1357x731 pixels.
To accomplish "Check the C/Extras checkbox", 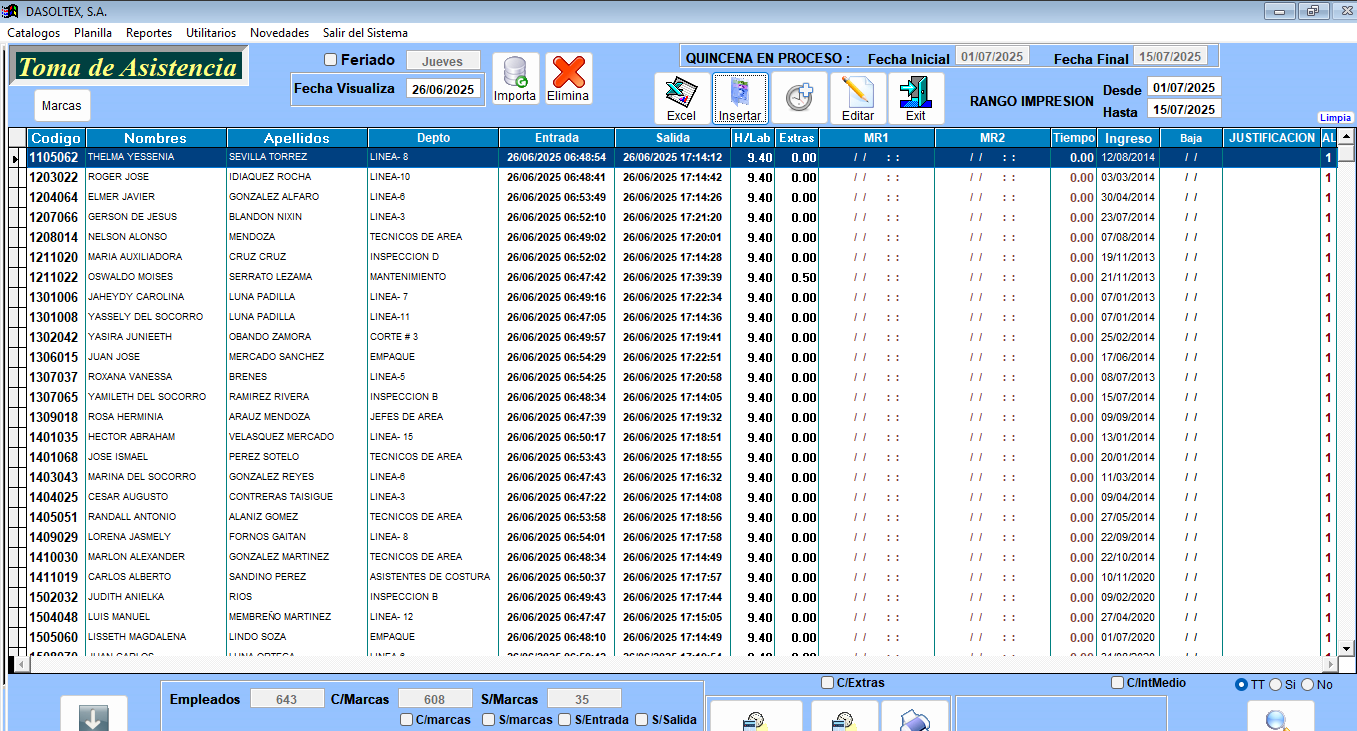I will click(827, 683).
